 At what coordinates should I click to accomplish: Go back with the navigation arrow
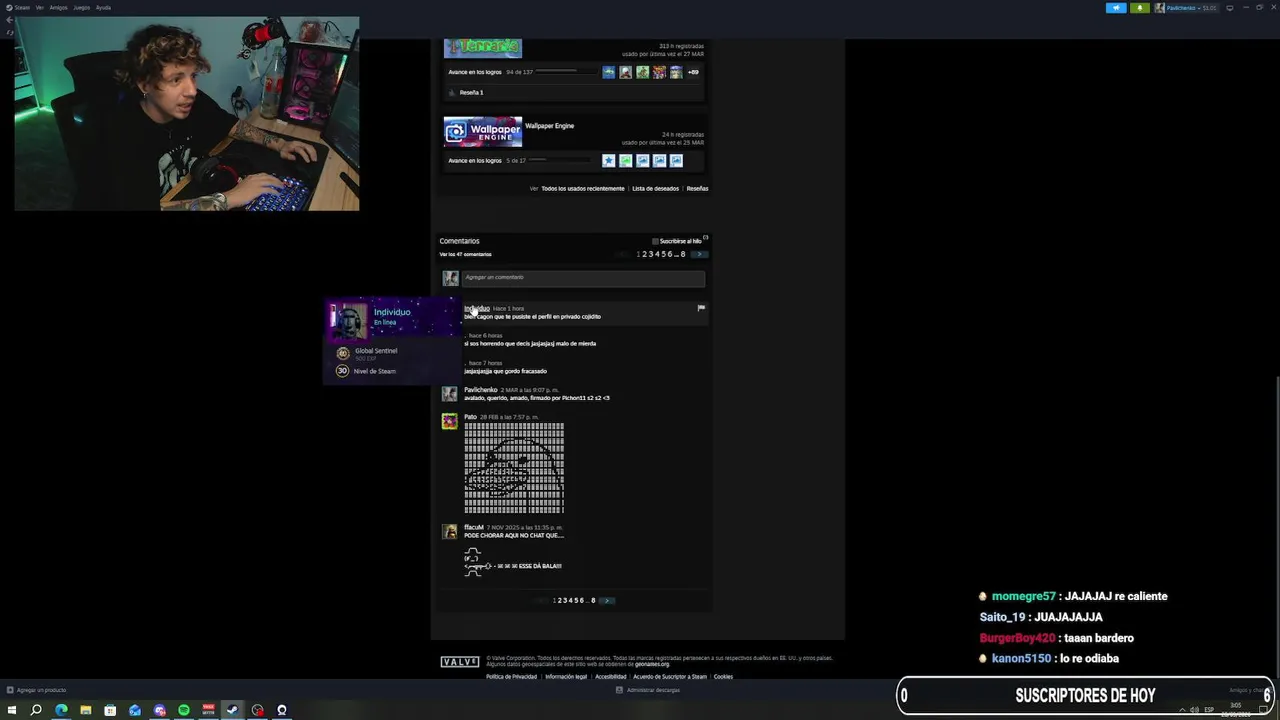tap(10, 20)
